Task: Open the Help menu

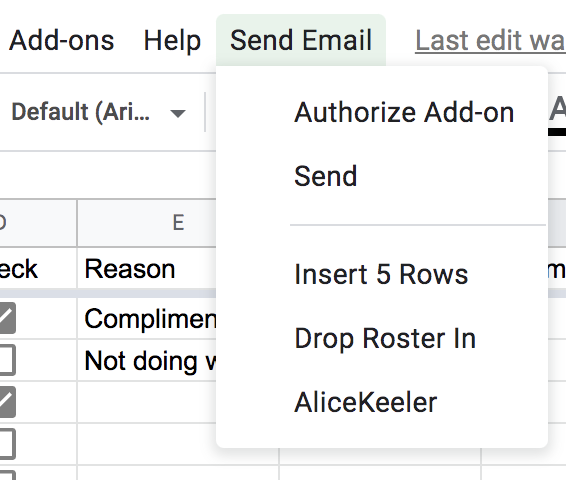Action: click(172, 40)
